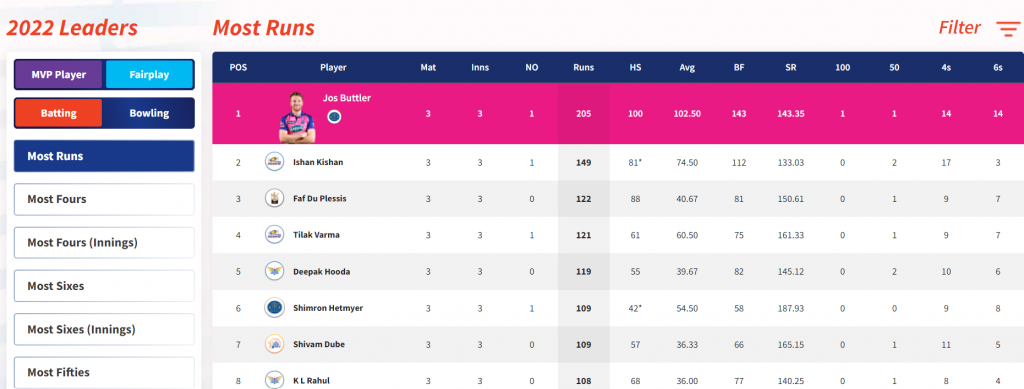Screen dimensions: 1024x389
Task: Click the POS column header
Action: click(238, 67)
